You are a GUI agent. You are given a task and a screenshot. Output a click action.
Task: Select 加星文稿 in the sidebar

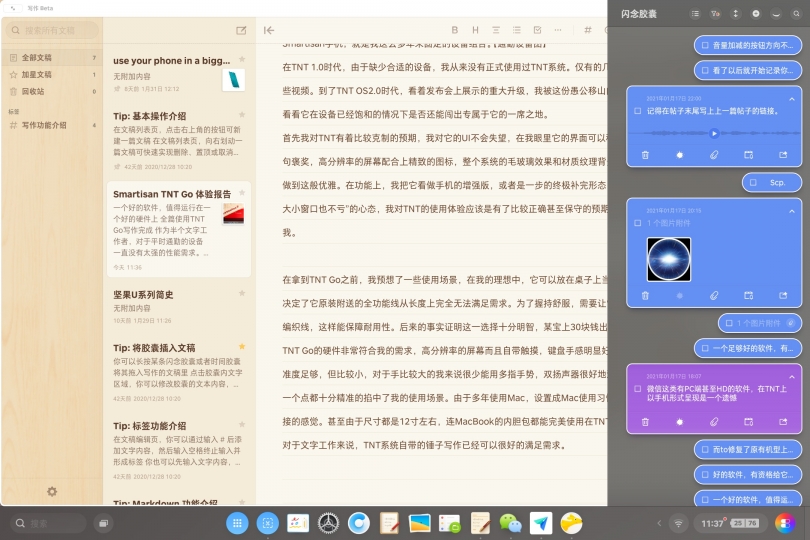tap(38, 74)
